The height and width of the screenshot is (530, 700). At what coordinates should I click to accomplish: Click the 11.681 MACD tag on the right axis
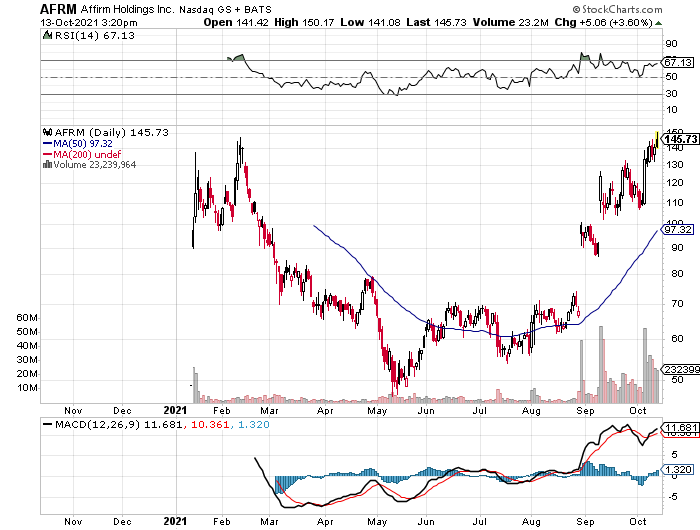pyautogui.click(x=679, y=427)
